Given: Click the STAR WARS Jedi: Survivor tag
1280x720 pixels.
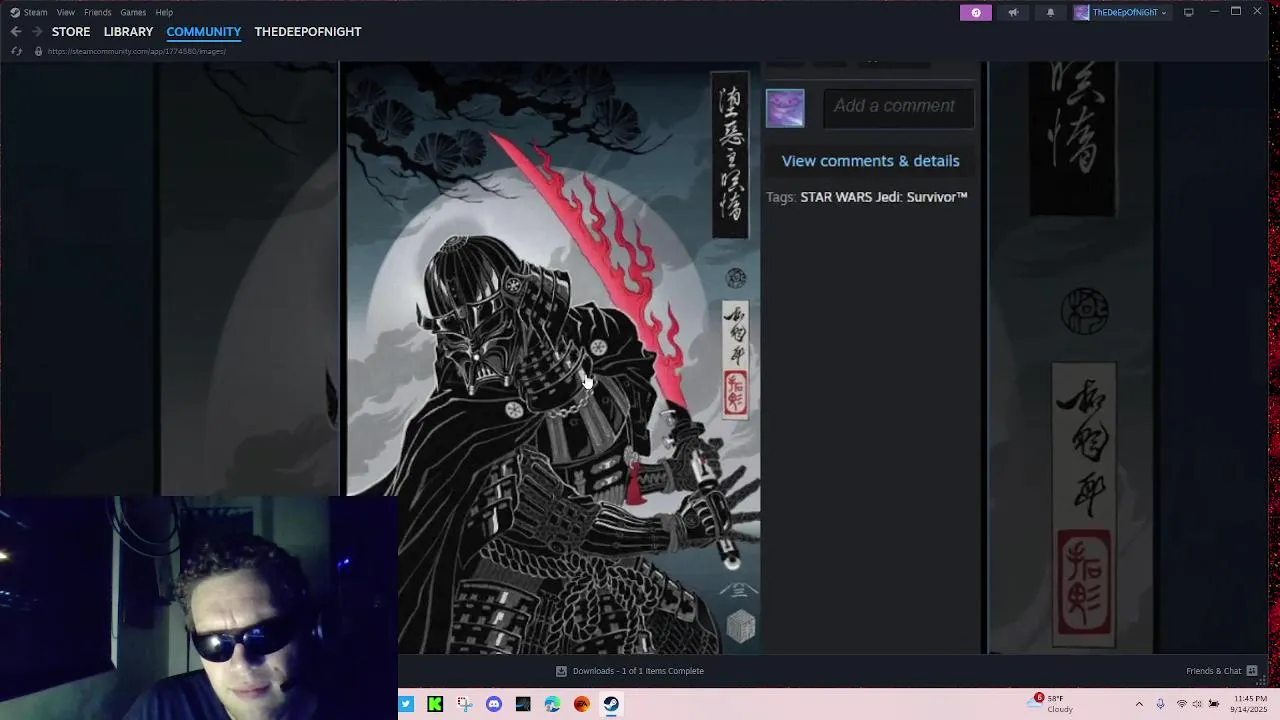Looking at the screenshot, I should click(x=884, y=197).
